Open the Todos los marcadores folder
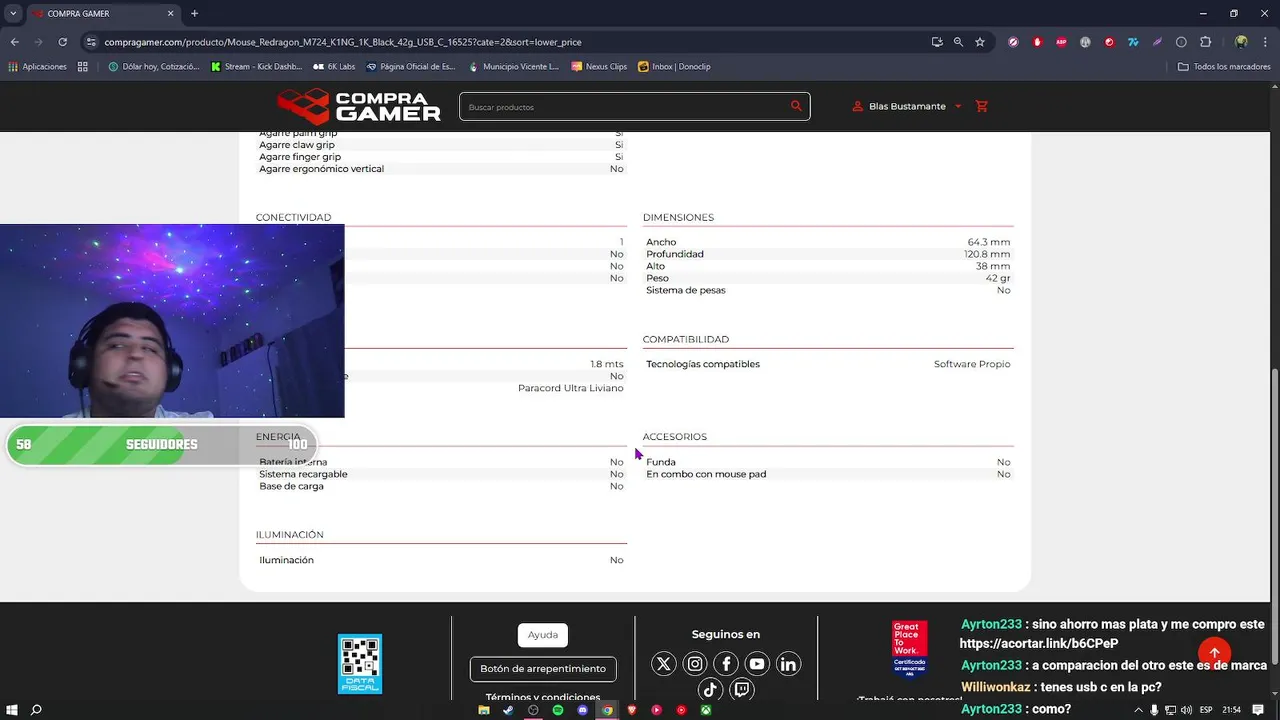1280x720 pixels. pyautogui.click(x=1224, y=67)
